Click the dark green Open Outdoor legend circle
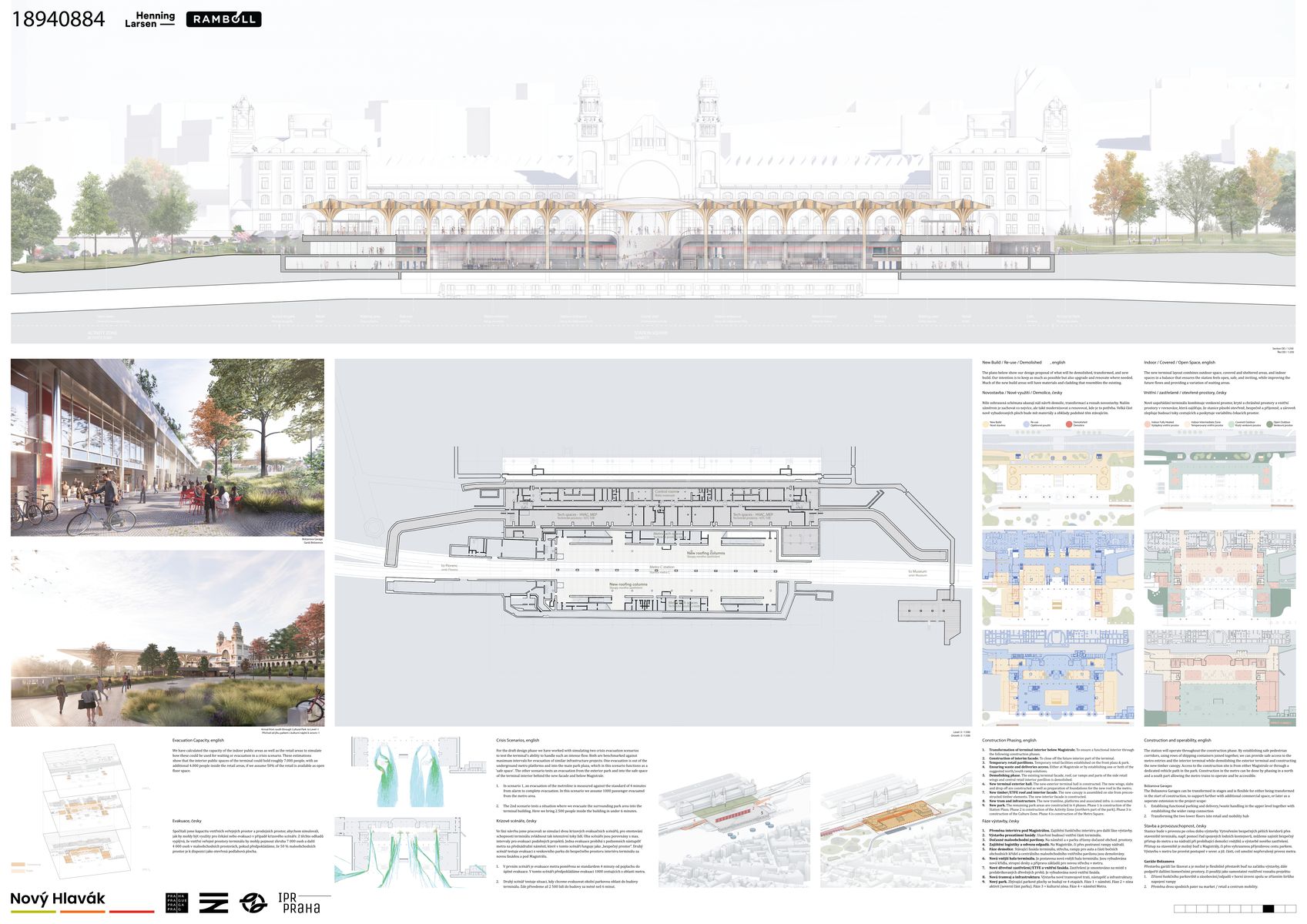1307x924 pixels. 1269,423
